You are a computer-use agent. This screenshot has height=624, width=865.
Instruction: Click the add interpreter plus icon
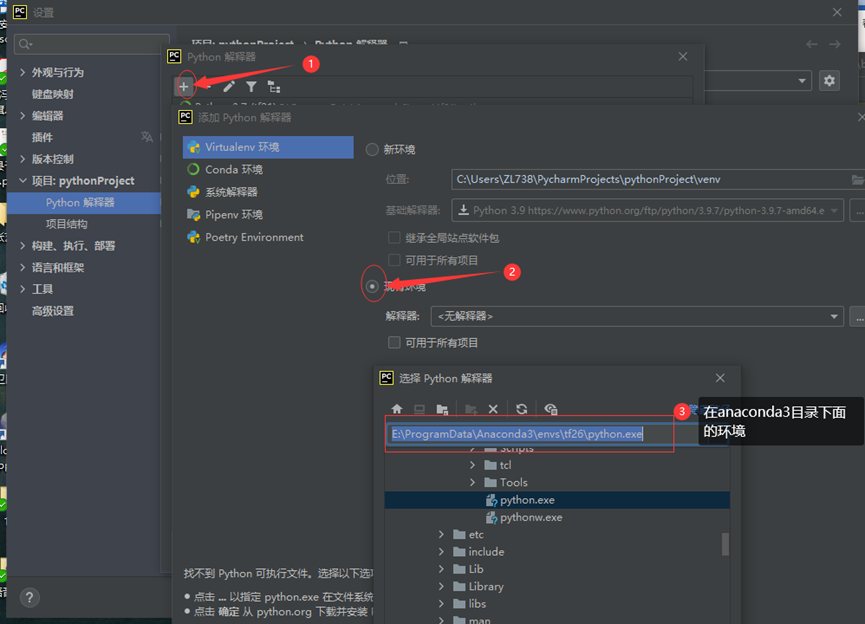(x=184, y=86)
